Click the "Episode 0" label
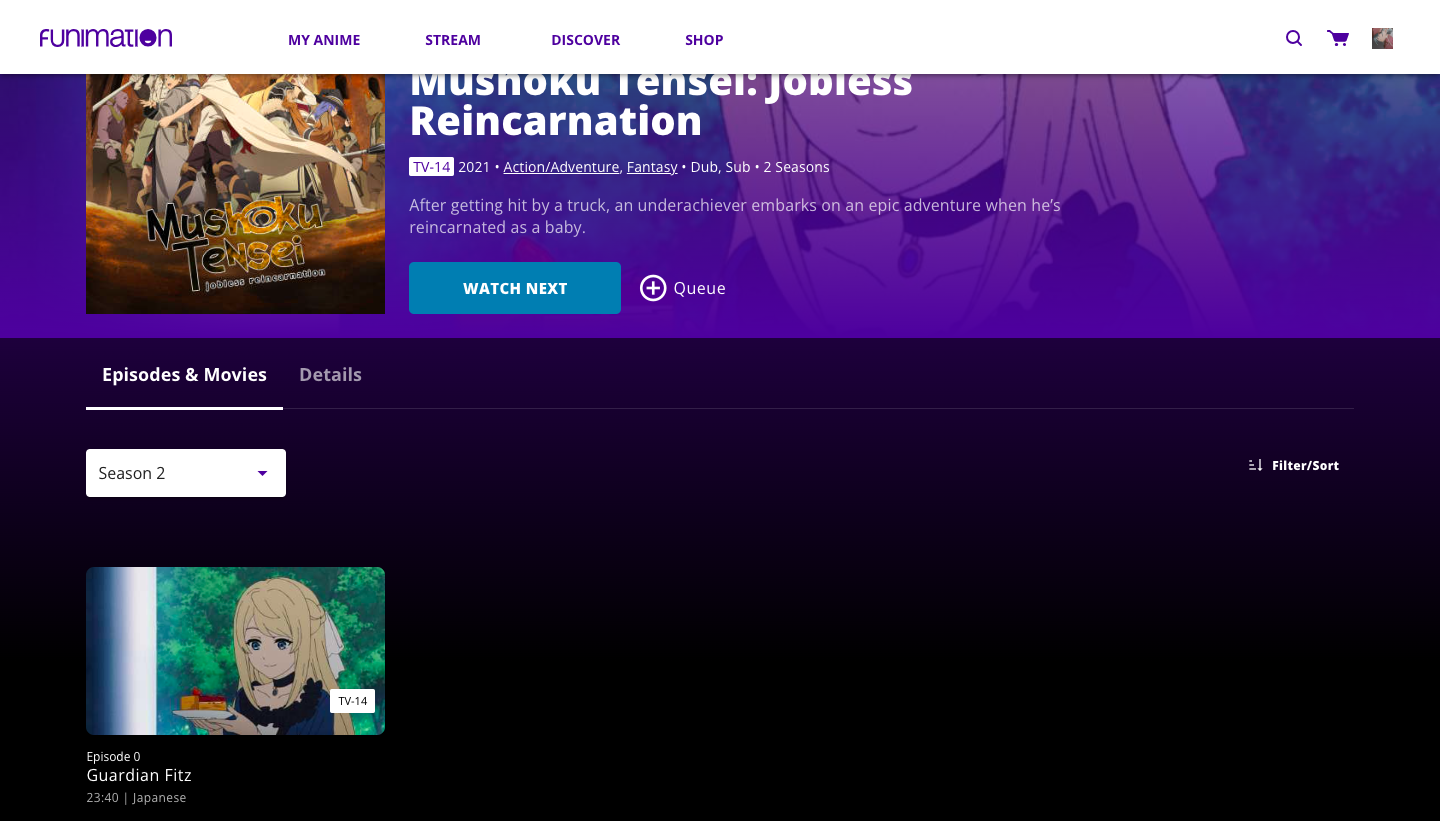Viewport: 1440px width, 821px height. pos(114,756)
